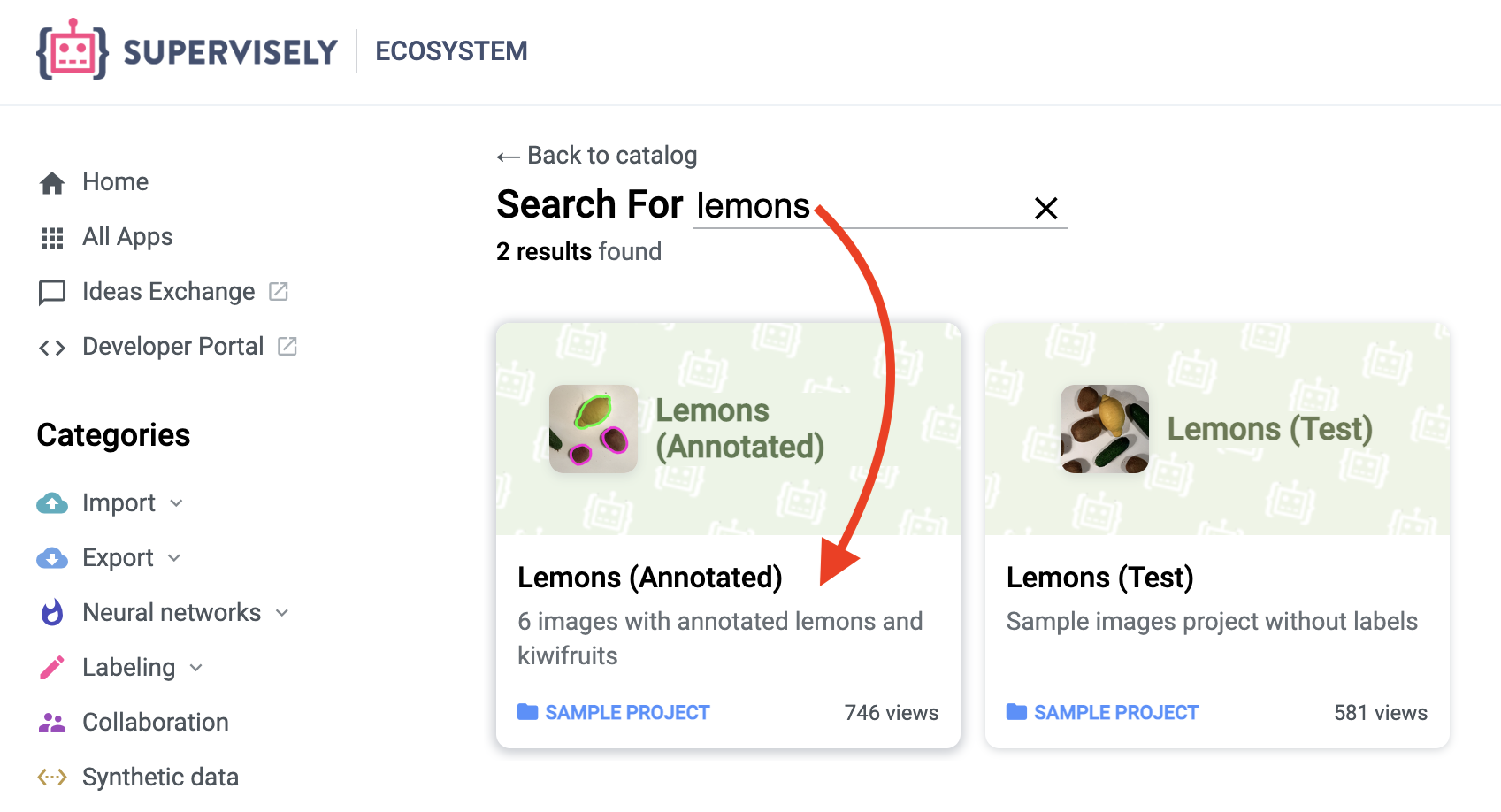Image resolution: width=1501 pixels, height=812 pixels.
Task: Click the Labeling pencil icon
Action: click(52, 668)
